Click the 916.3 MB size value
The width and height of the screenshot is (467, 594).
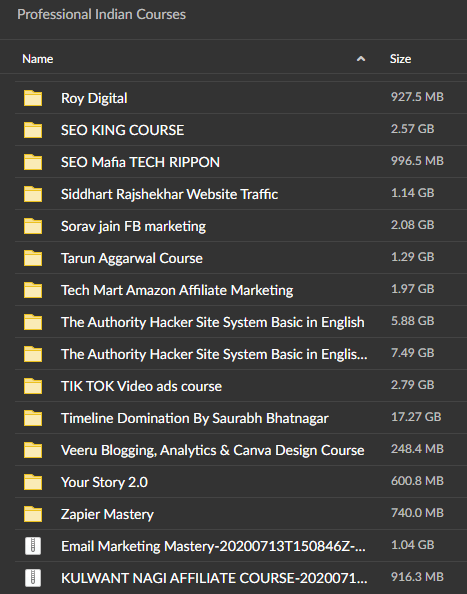pos(417,577)
